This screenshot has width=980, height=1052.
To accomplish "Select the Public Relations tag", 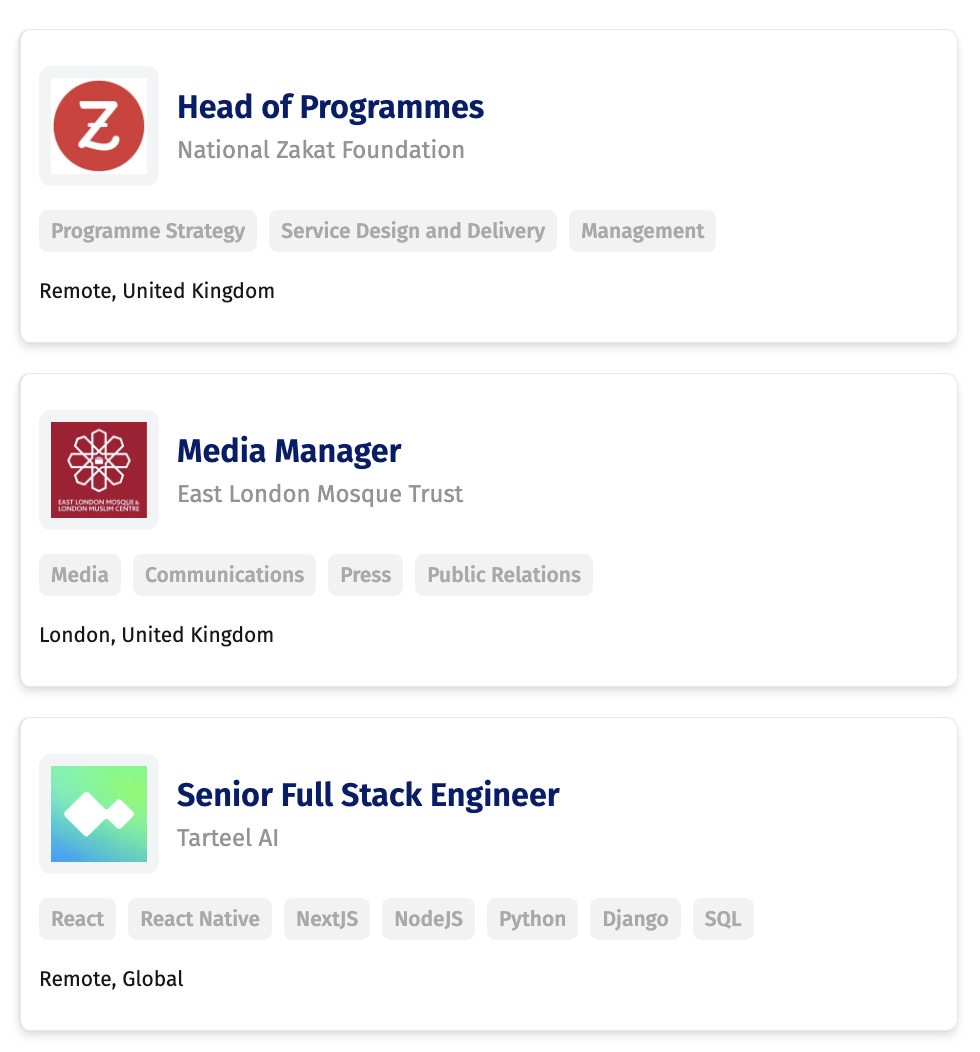I will click(503, 575).
